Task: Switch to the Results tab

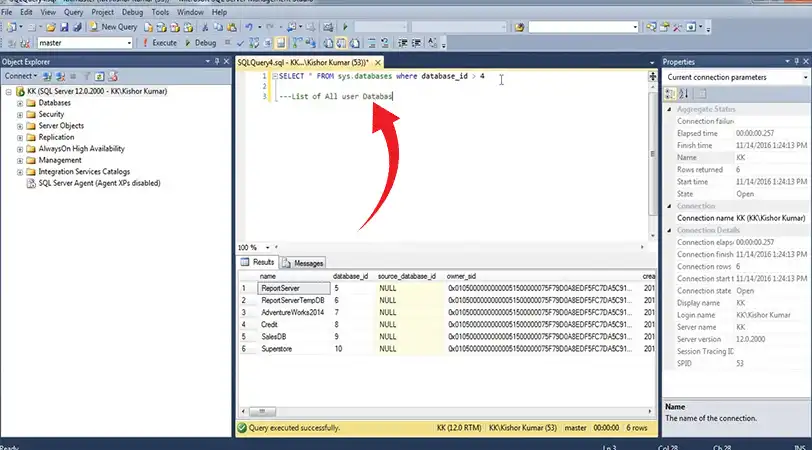Action: pyautogui.click(x=257, y=262)
